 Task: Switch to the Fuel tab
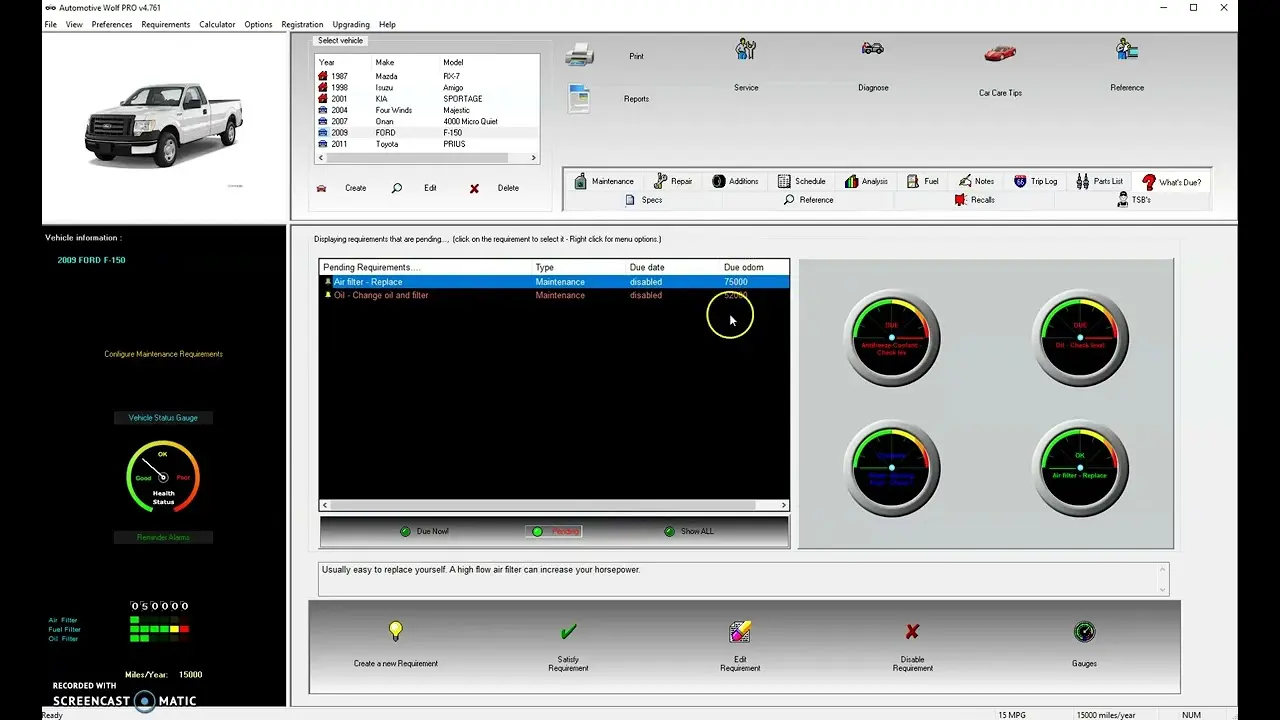923,181
